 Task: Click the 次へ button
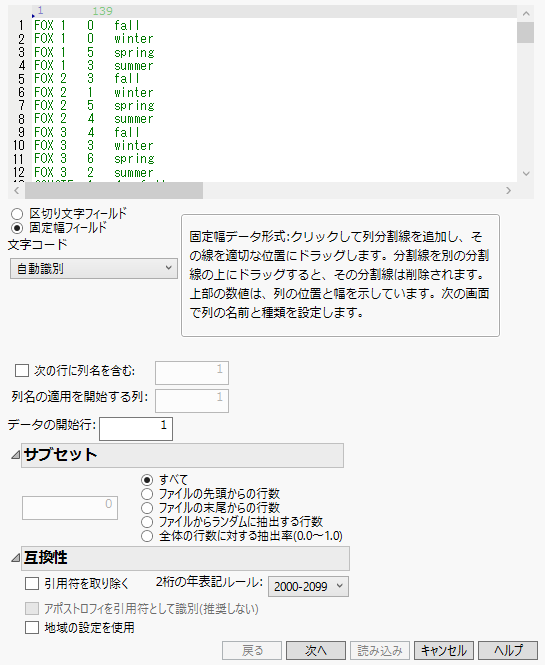pyautogui.click(x=316, y=651)
